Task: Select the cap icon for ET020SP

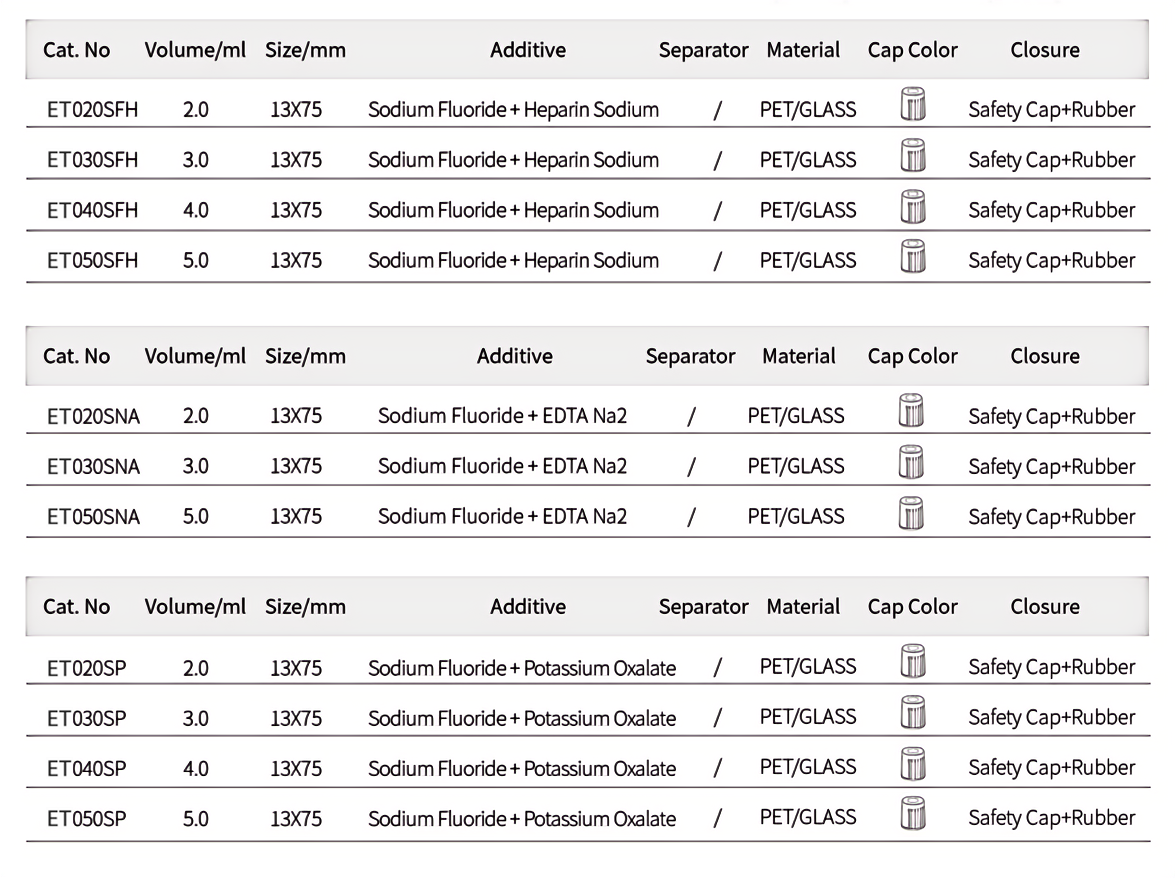Action: click(x=912, y=662)
